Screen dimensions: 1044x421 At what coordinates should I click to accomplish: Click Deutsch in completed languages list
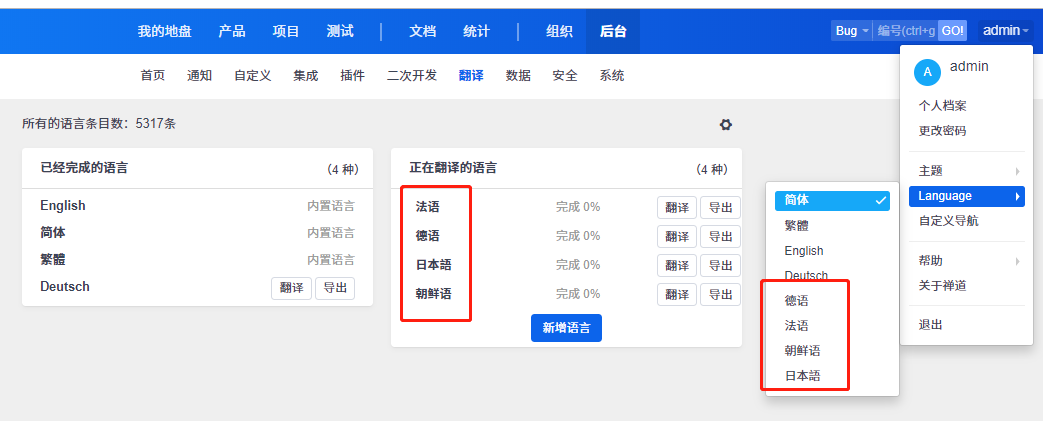pyautogui.click(x=65, y=286)
